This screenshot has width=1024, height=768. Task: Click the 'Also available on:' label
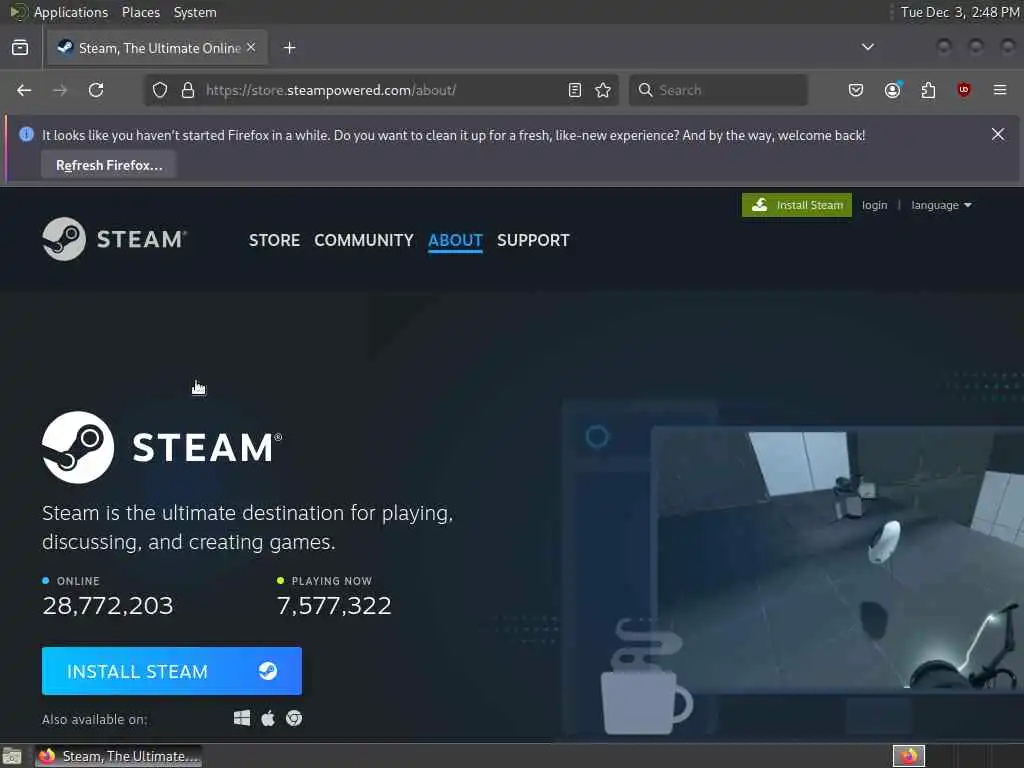point(95,719)
